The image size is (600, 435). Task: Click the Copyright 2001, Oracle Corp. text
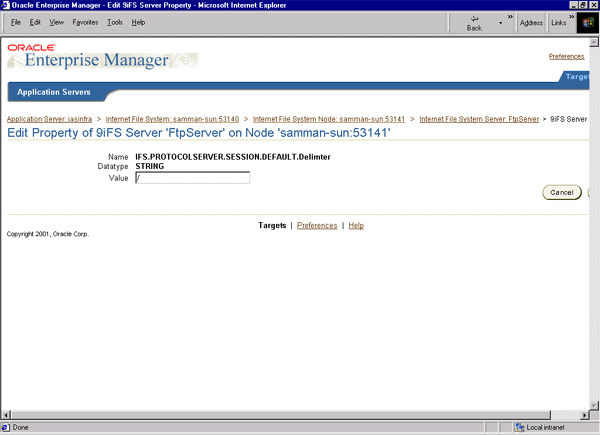(x=48, y=234)
